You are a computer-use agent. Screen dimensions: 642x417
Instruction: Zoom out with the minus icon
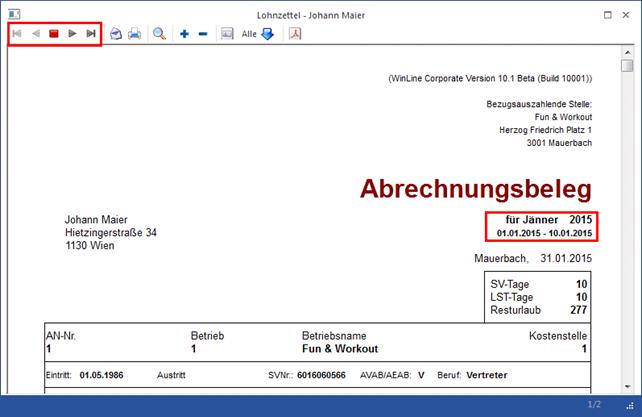[202, 34]
